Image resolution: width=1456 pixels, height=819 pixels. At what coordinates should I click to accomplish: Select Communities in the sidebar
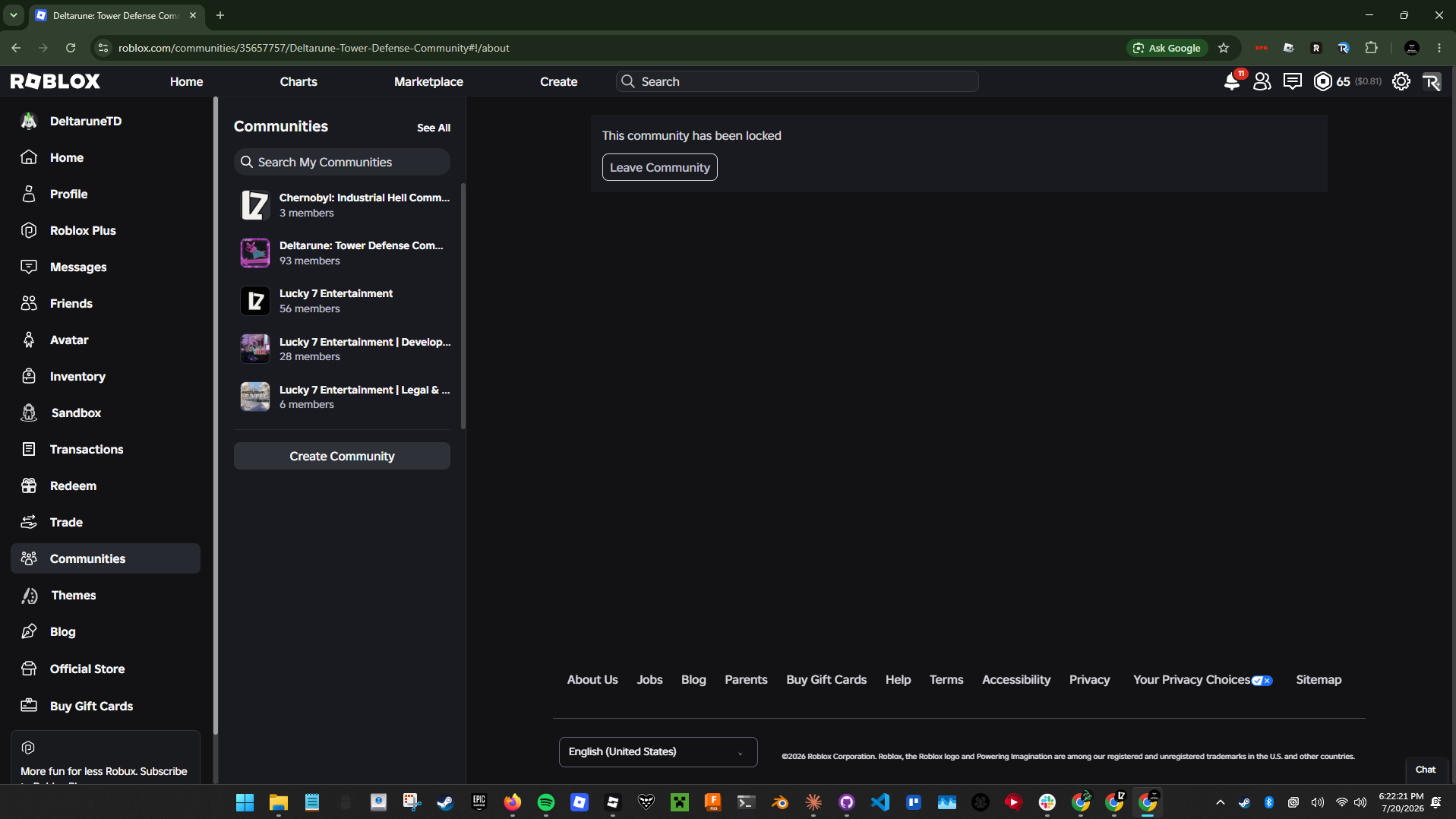point(106,558)
